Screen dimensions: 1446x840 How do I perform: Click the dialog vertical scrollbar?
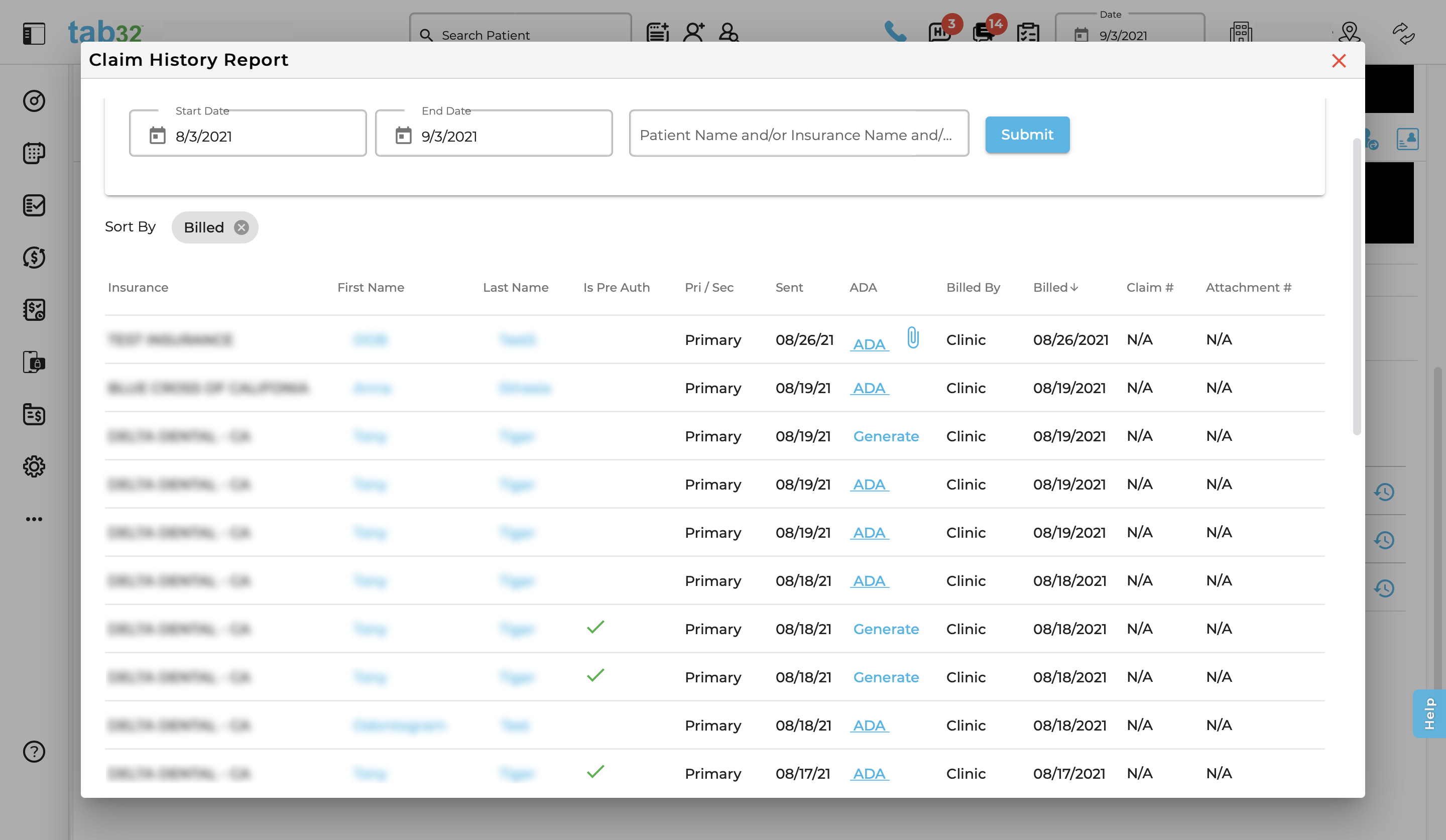(1357, 287)
